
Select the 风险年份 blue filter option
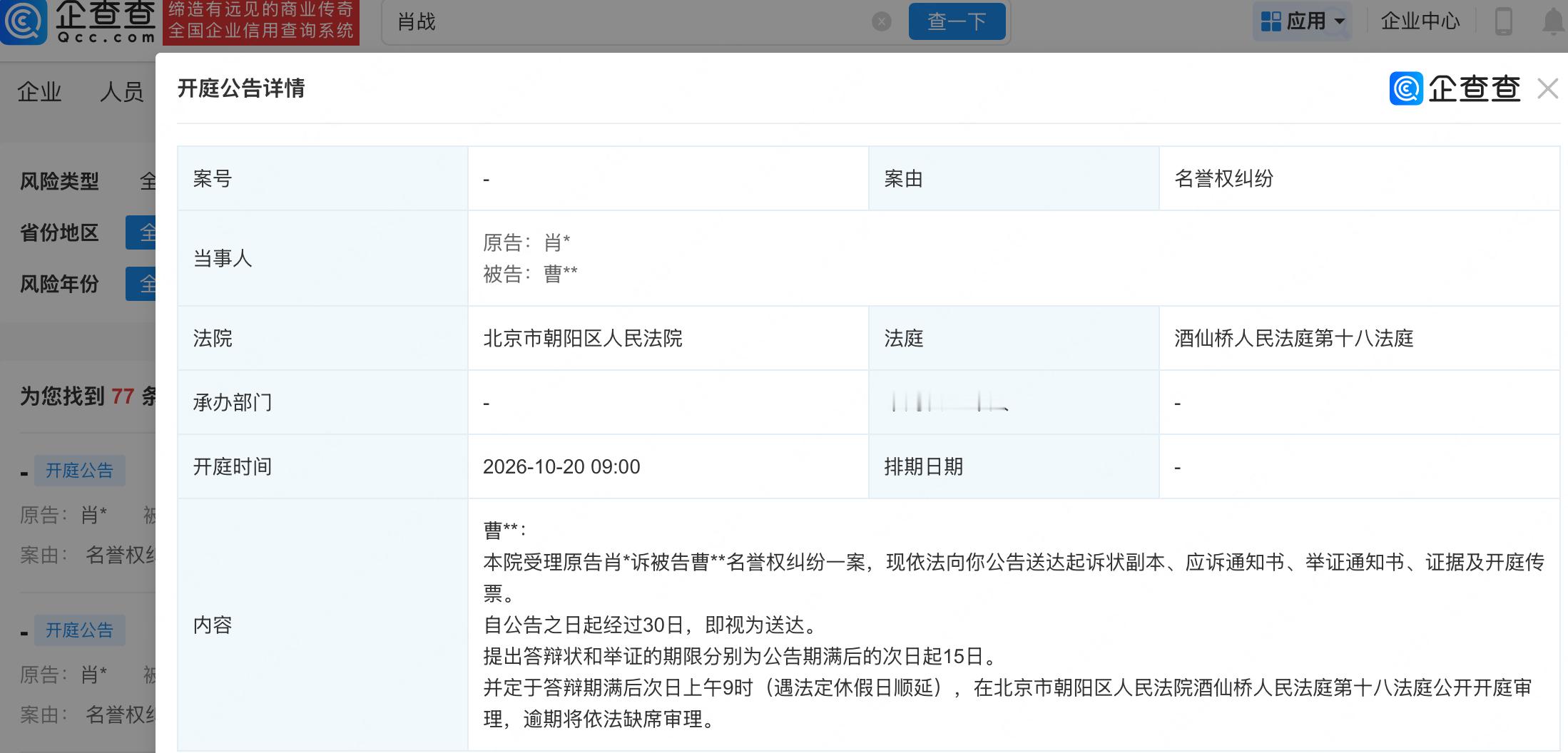[141, 284]
